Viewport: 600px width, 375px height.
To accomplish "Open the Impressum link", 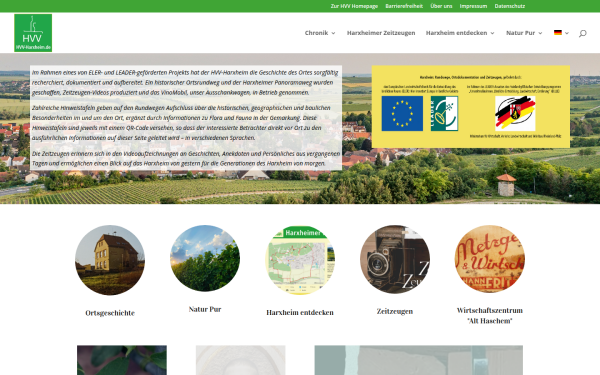I will 473,6.
